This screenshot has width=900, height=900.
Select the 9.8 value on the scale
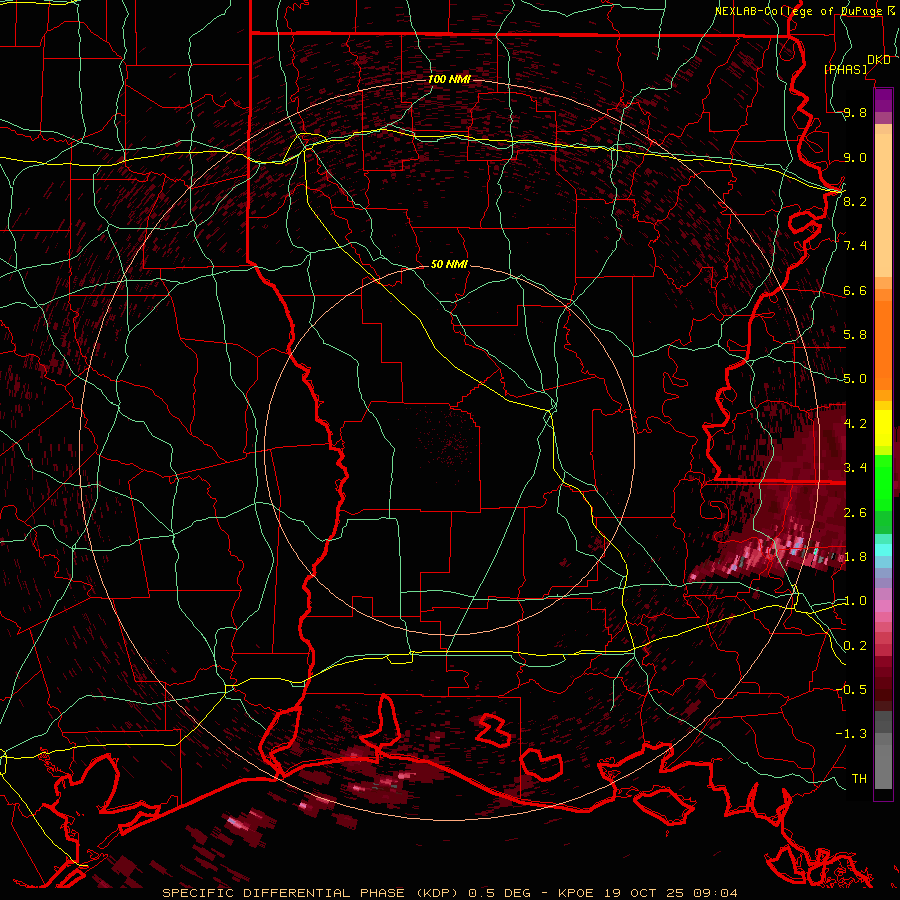point(855,113)
